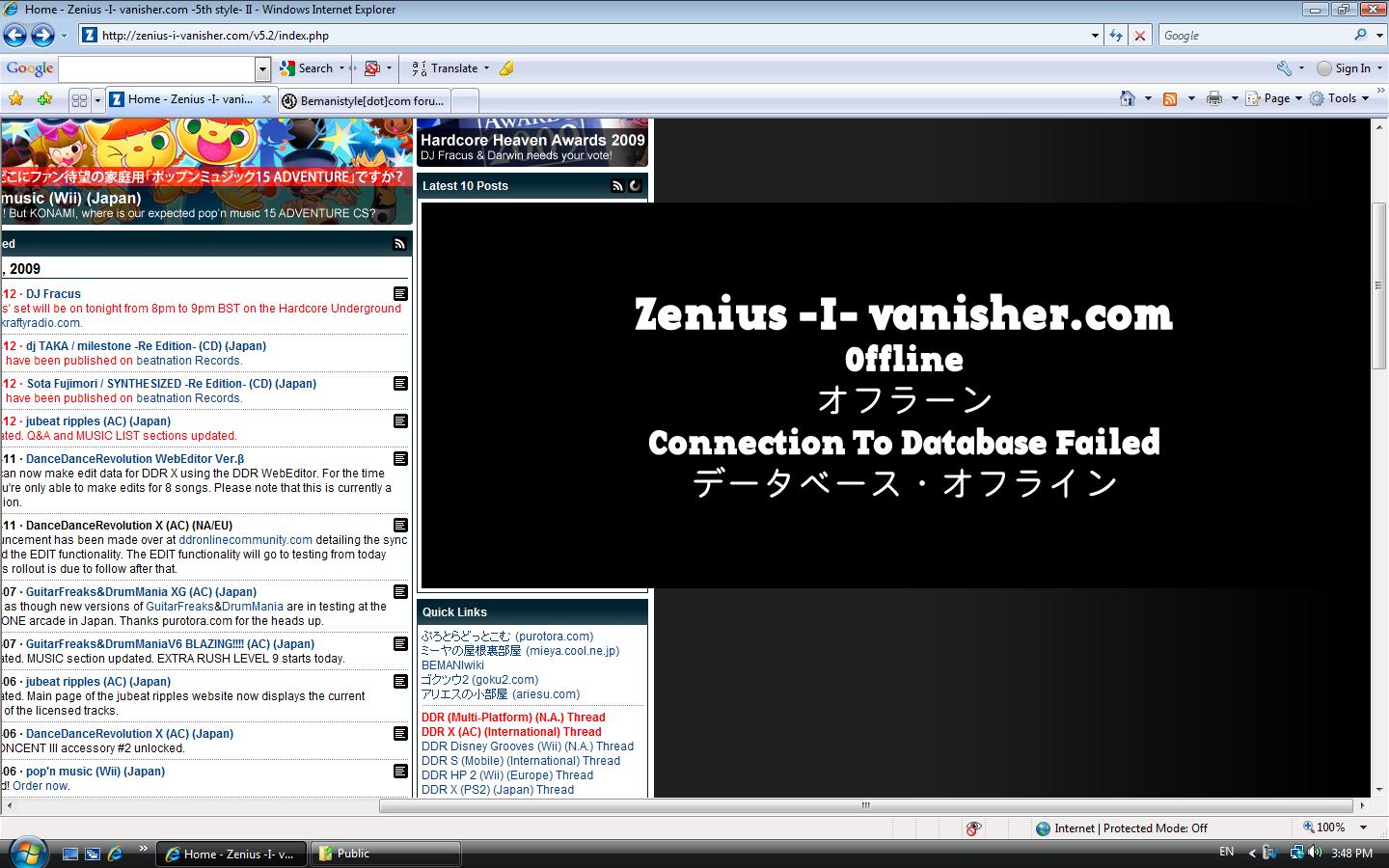
Task: Click the news feed RSS icon in left header
Action: pyautogui.click(x=399, y=244)
